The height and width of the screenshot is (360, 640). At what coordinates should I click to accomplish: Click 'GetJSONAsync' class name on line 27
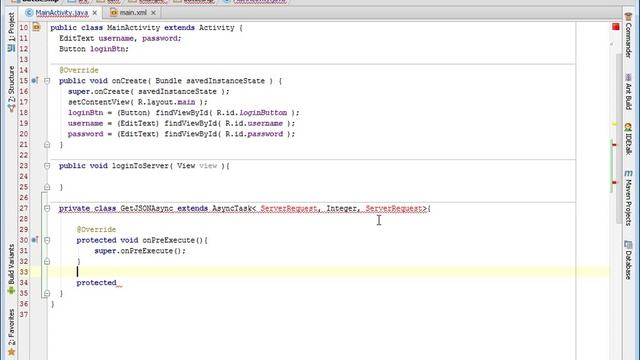tap(147, 208)
